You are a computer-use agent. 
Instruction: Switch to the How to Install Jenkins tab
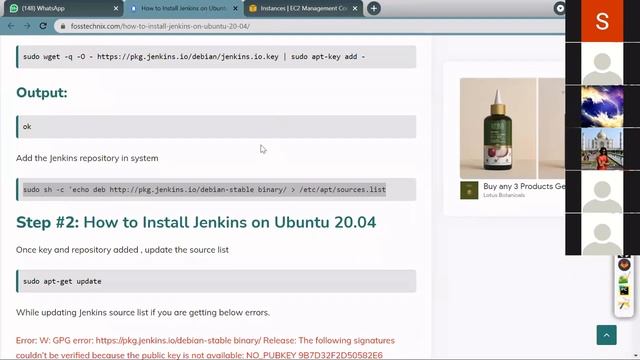pyautogui.click(x=184, y=8)
